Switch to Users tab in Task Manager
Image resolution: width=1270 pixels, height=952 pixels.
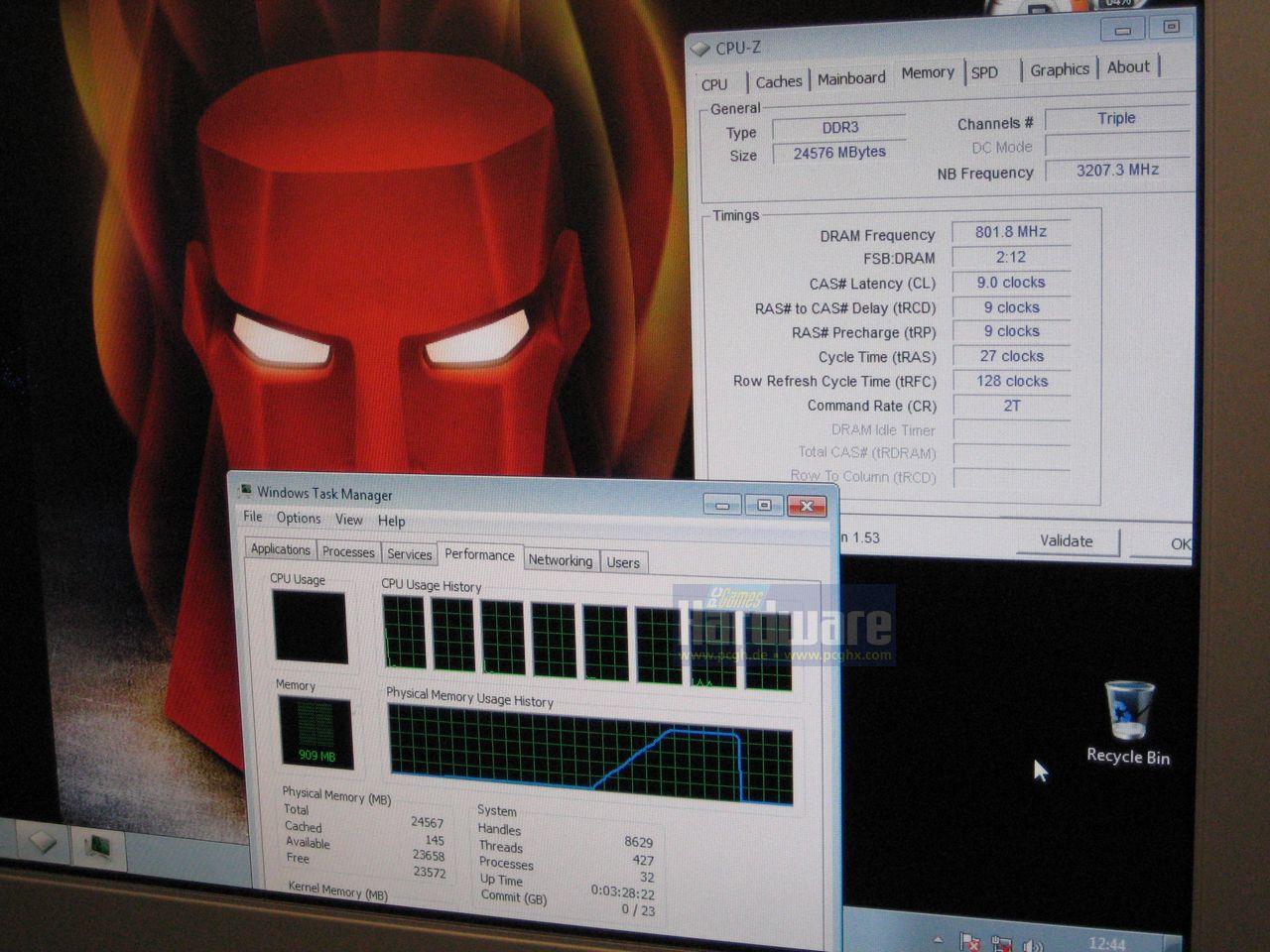623,562
